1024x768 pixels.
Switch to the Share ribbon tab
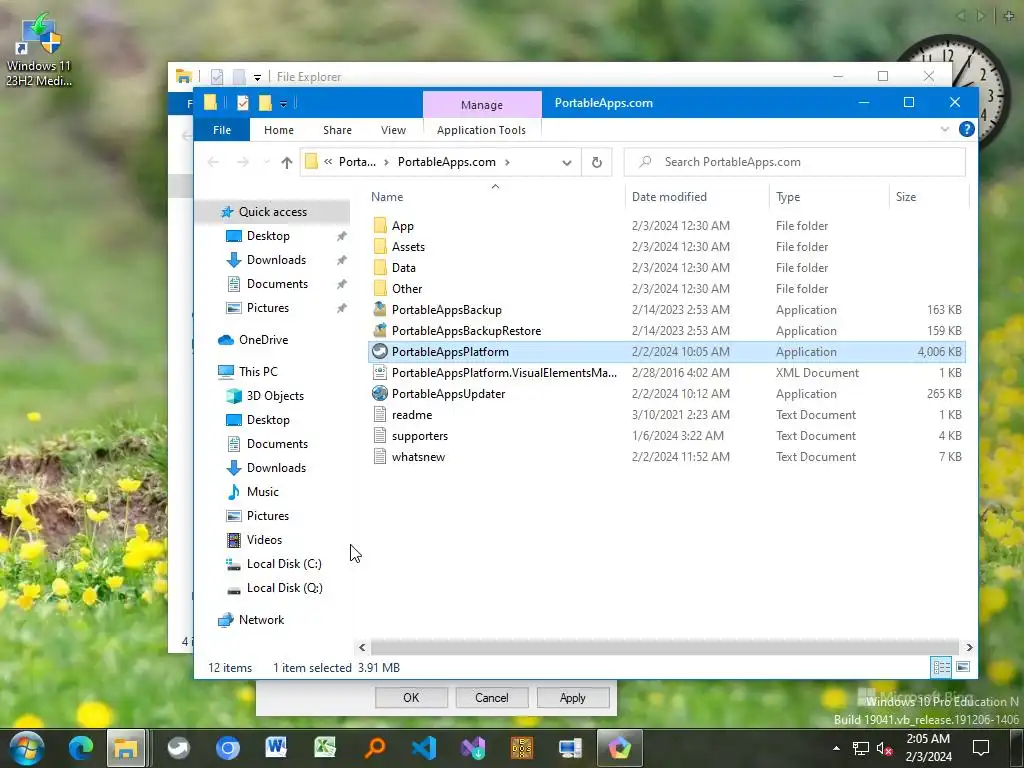(337, 130)
